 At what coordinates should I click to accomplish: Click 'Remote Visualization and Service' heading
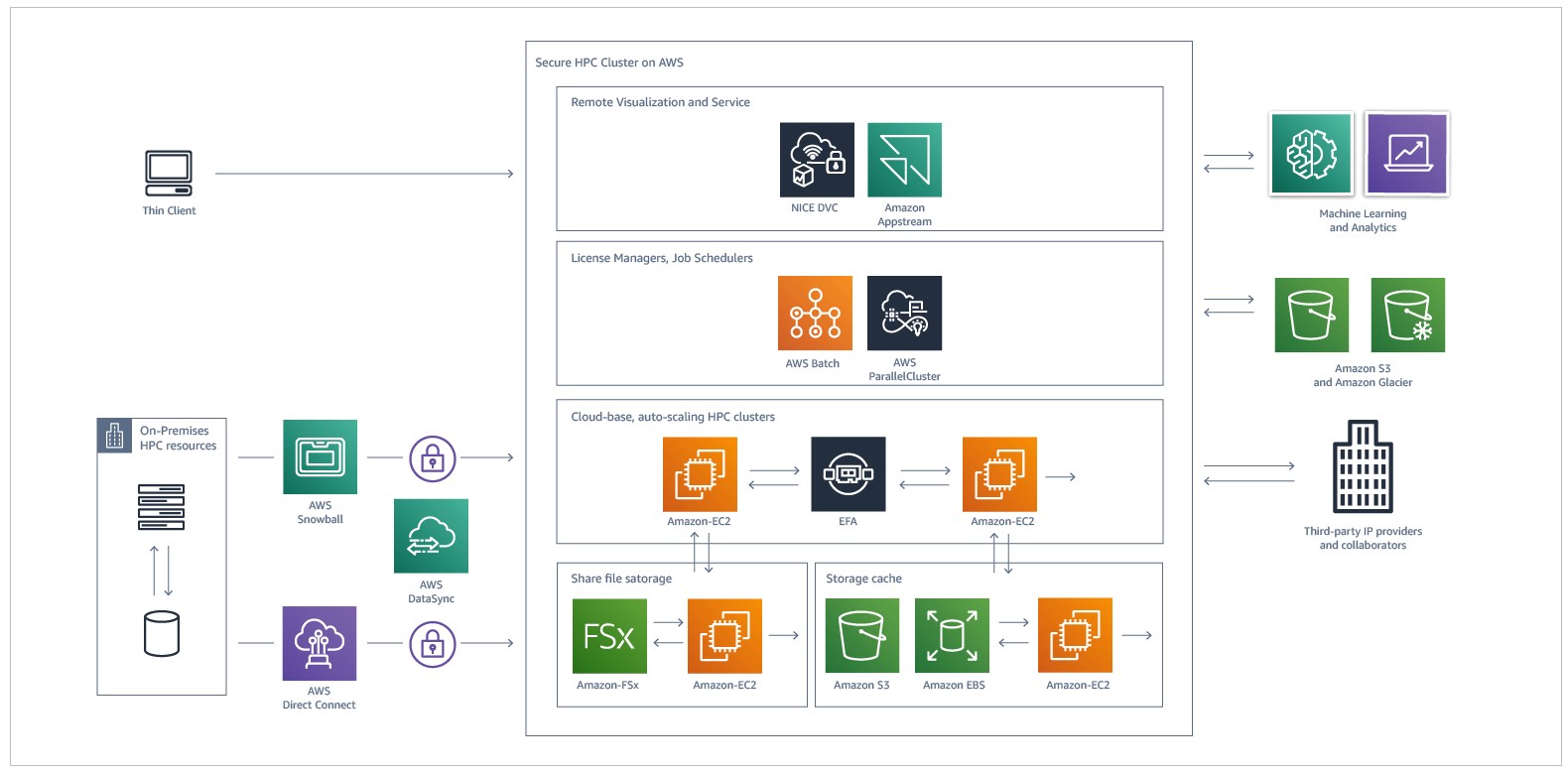tap(660, 102)
